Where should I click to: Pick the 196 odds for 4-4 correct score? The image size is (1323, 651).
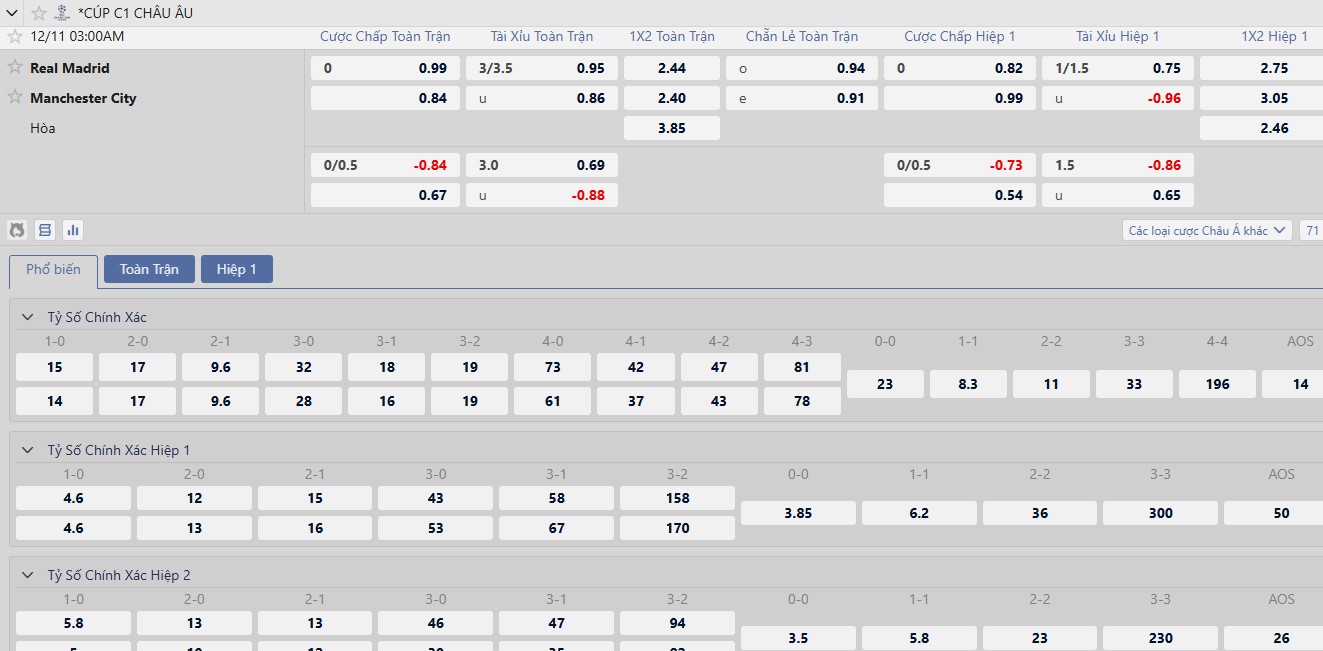[1217, 384]
